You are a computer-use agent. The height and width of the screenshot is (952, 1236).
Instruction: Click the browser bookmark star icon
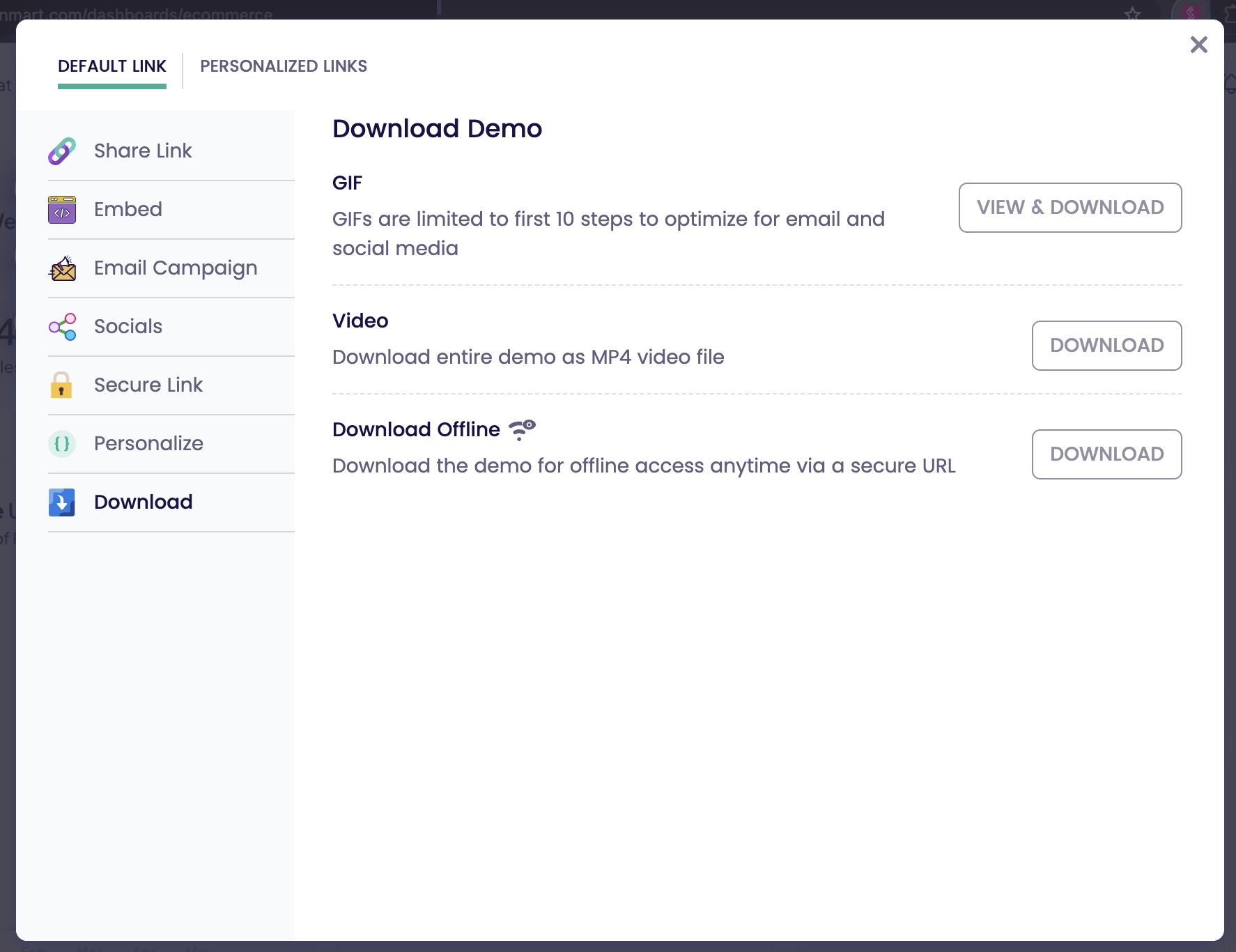tap(1132, 13)
